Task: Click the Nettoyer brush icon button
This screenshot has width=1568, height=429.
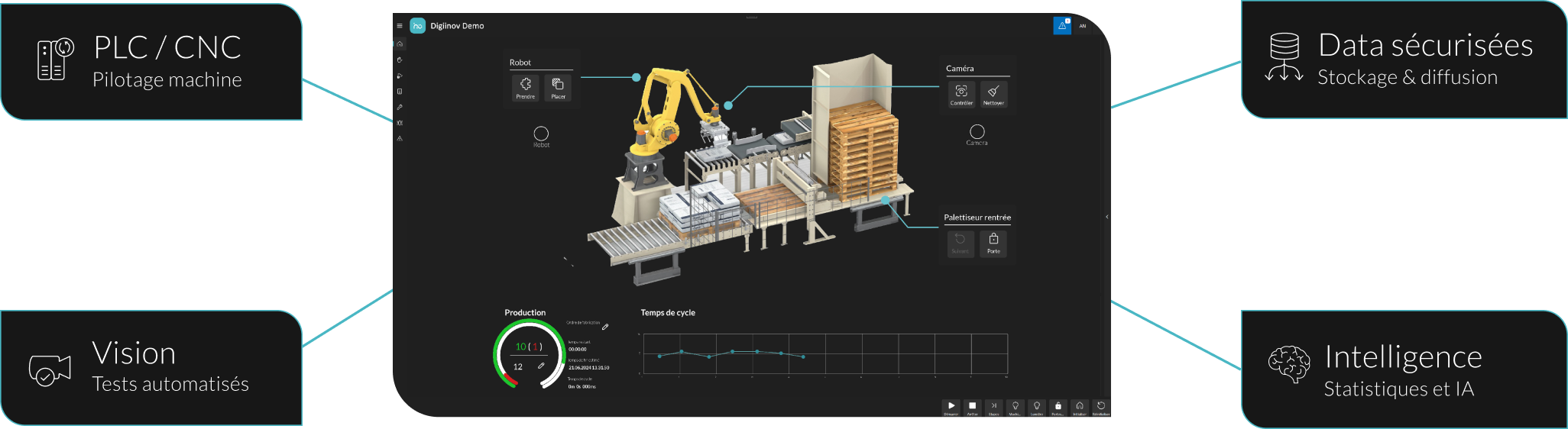Action: coord(993,94)
